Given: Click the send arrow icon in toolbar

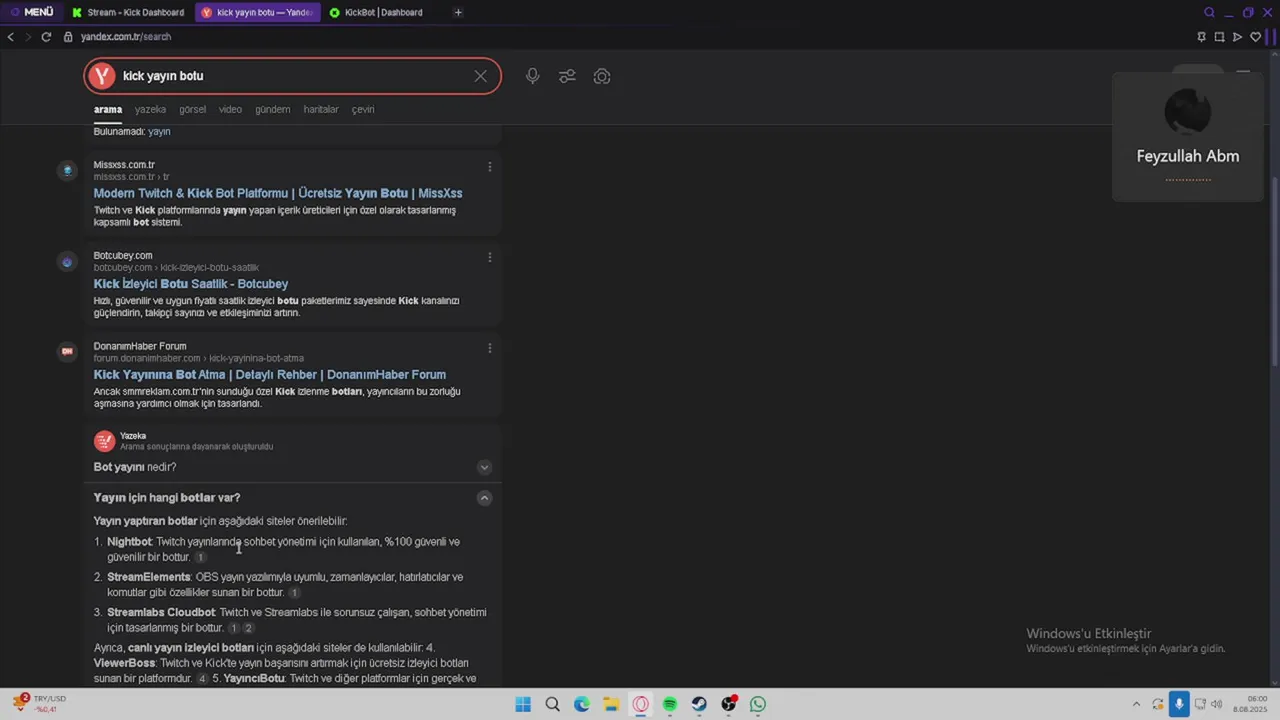Looking at the screenshot, I should 1237,37.
